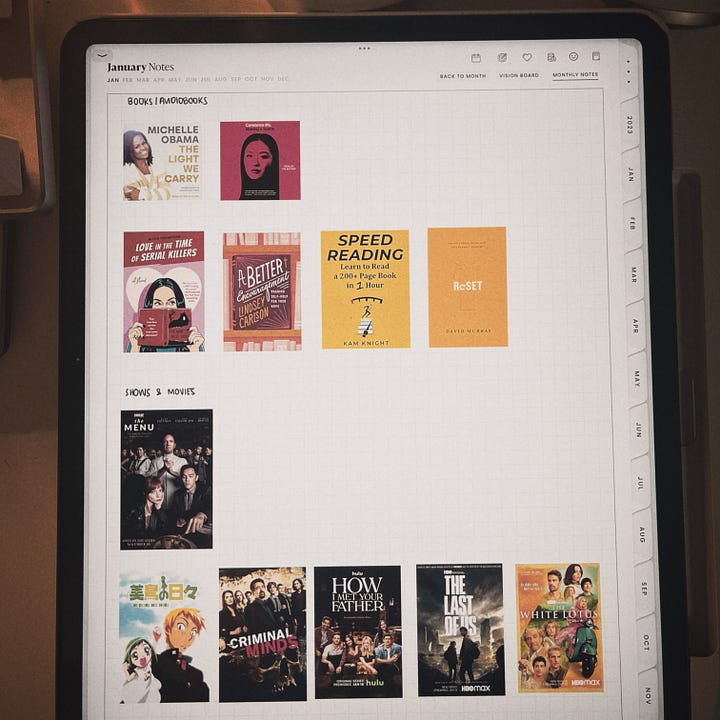Image resolution: width=720 pixels, height=720 pixels.
Task: Select the 2023 side tab
Action: [x=630, y=124]
